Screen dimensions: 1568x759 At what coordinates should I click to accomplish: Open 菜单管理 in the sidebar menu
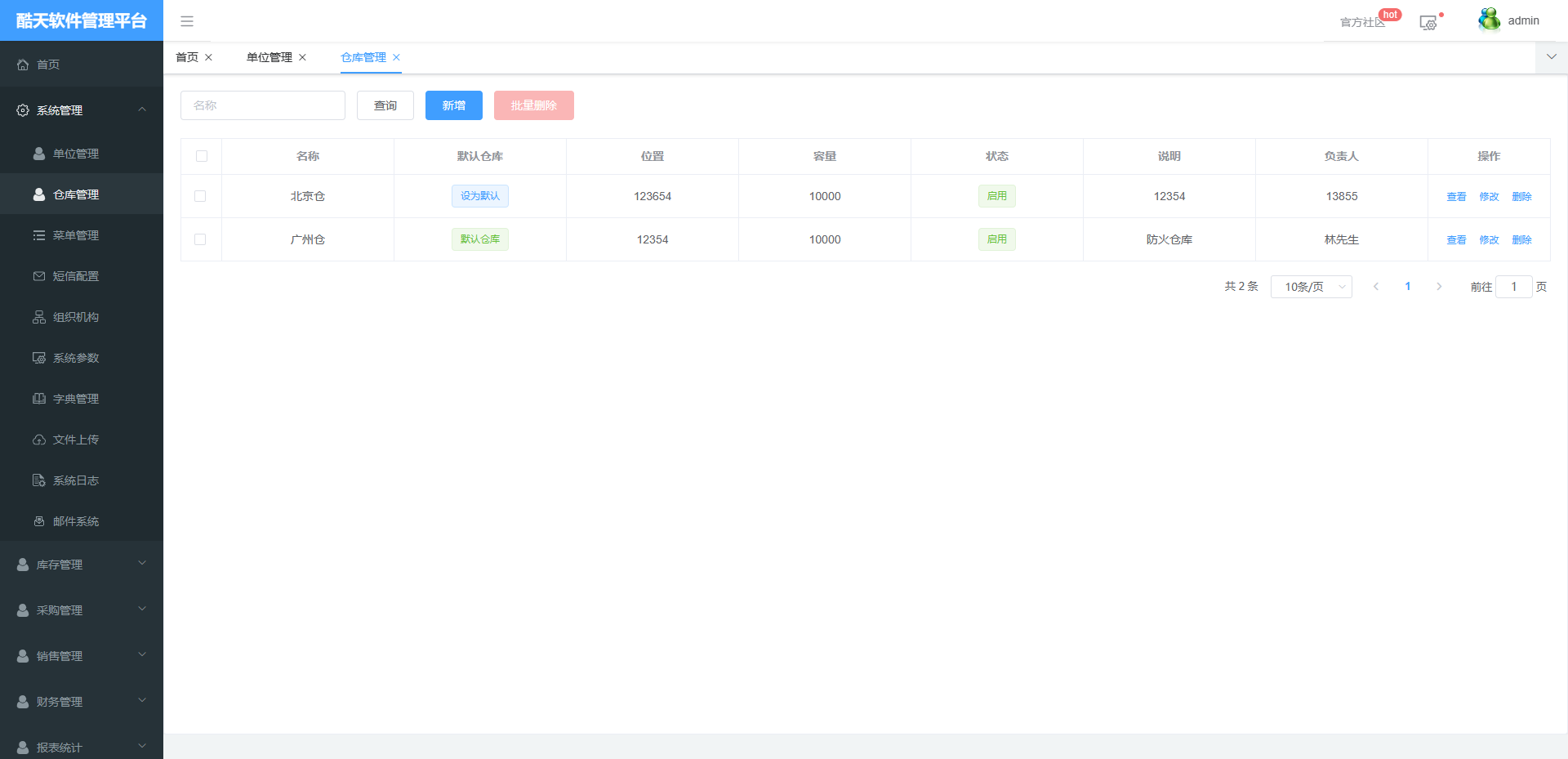tap(75, 235)
